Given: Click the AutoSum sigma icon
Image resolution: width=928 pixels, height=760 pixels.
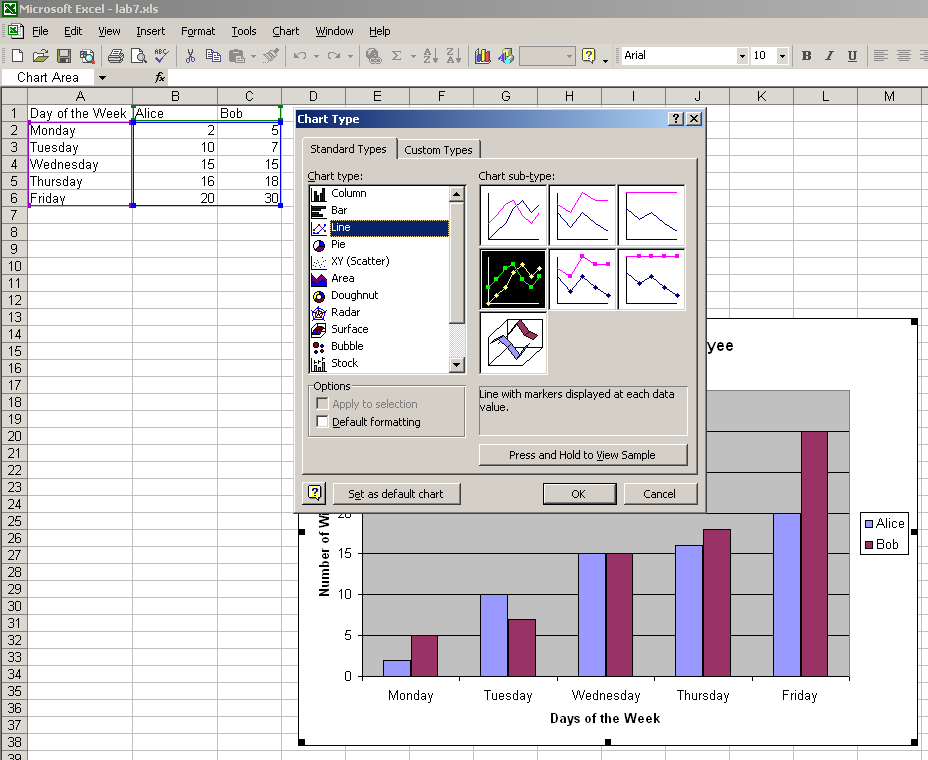Looking at the screenshot, I should pyautogui.click(x=397, y=56).
